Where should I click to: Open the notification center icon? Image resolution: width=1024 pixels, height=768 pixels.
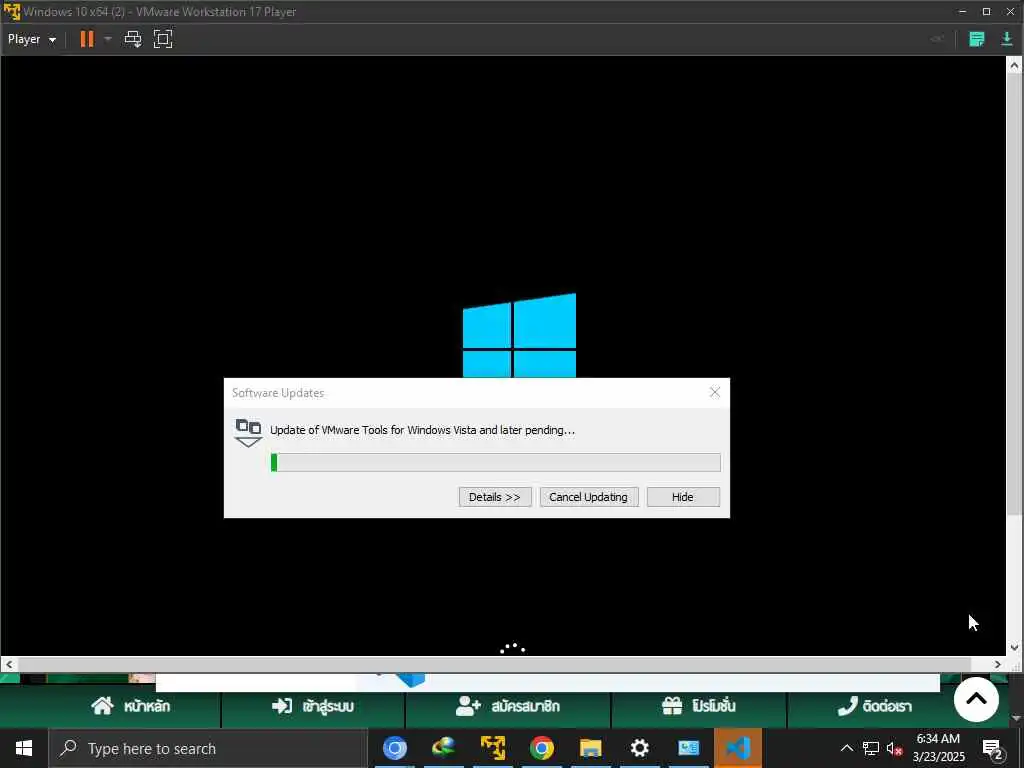coord(993,748)
